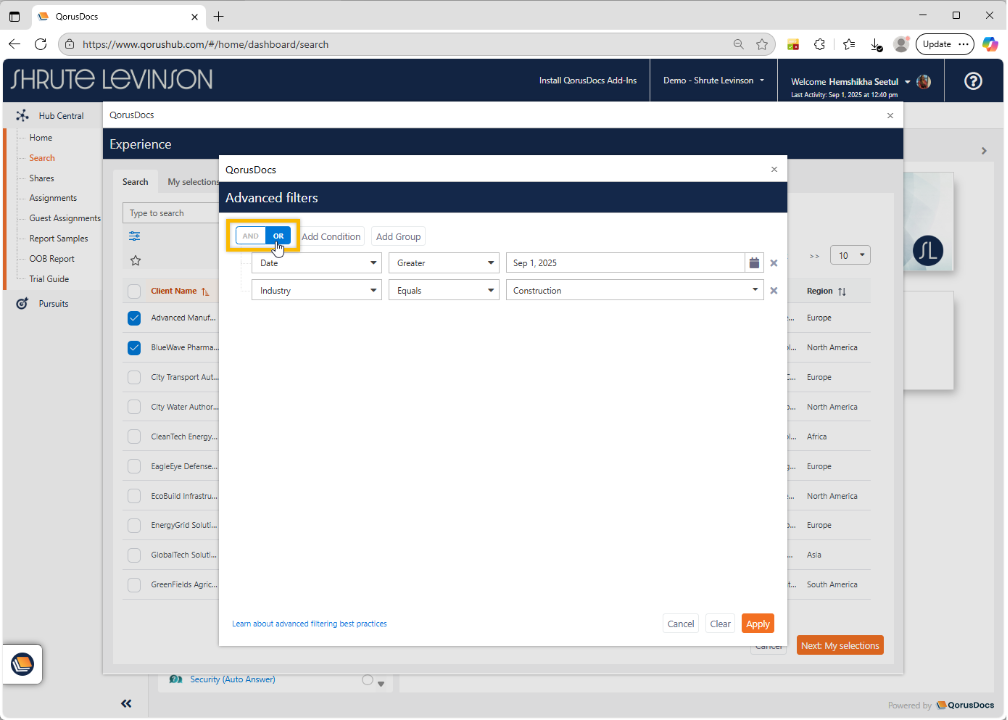Open Shares in the sidebar

(x=42, y=178)
